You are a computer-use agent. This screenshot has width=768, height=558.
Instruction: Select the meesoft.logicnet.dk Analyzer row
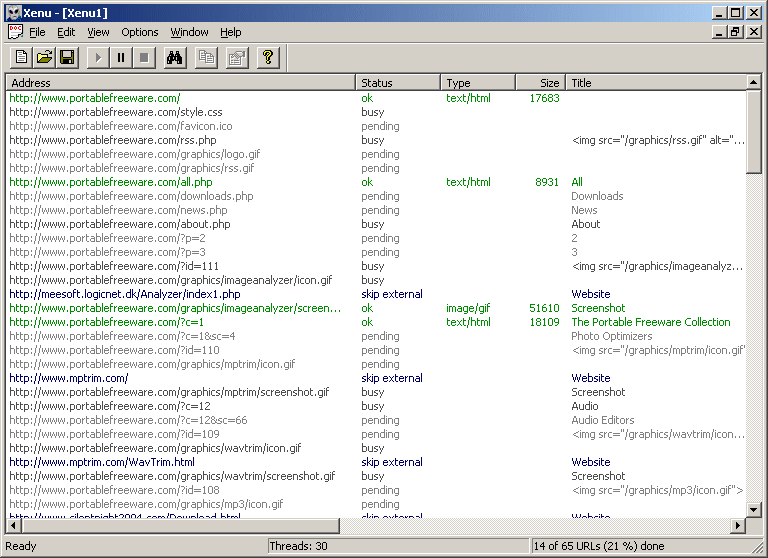pyautogui.click(x=376, y=294)
